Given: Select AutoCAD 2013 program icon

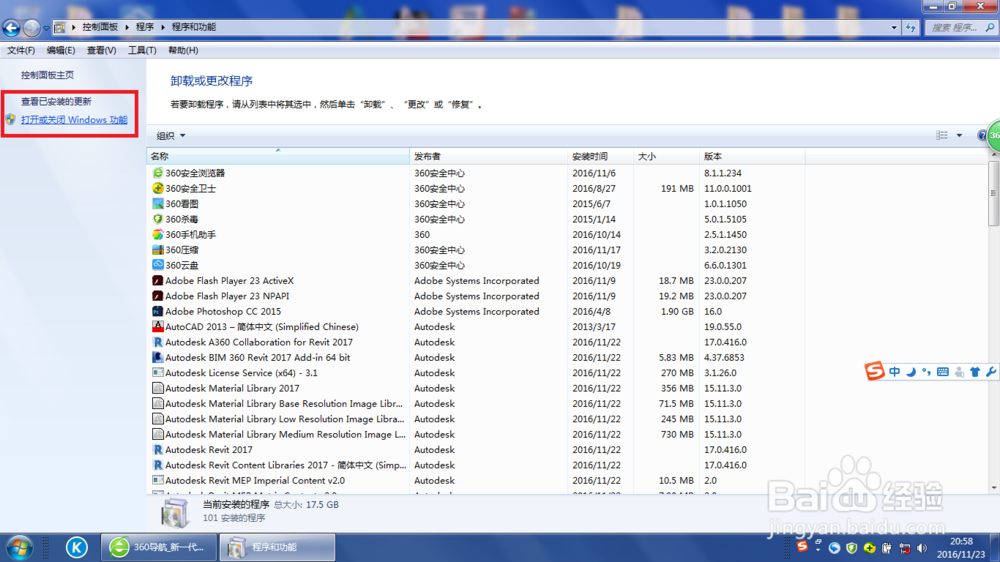Looking at the screenshot, I should pyautogui.click(x=158, y=327).
